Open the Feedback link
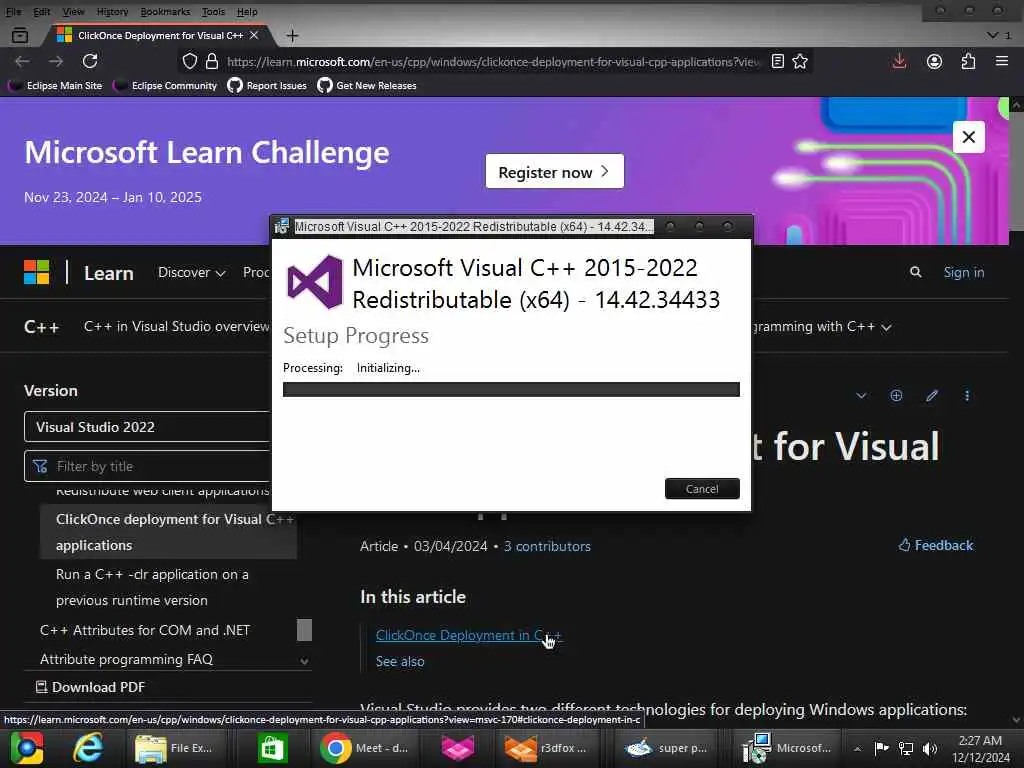 936,545
